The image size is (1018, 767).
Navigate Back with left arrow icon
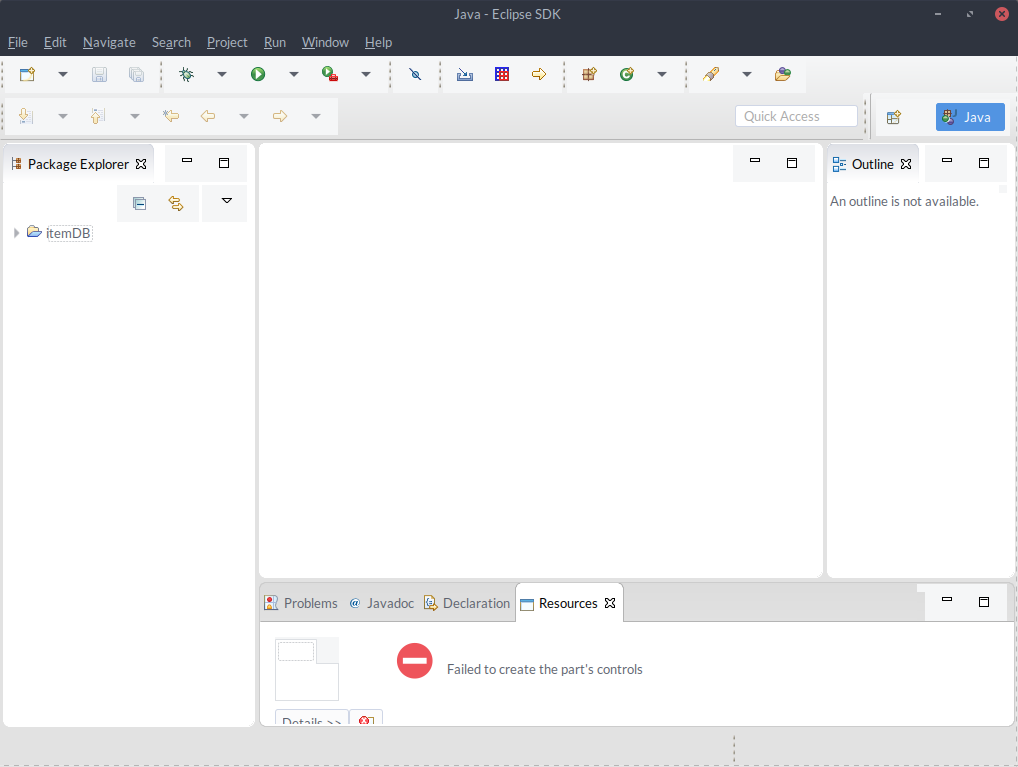(208, 116)
